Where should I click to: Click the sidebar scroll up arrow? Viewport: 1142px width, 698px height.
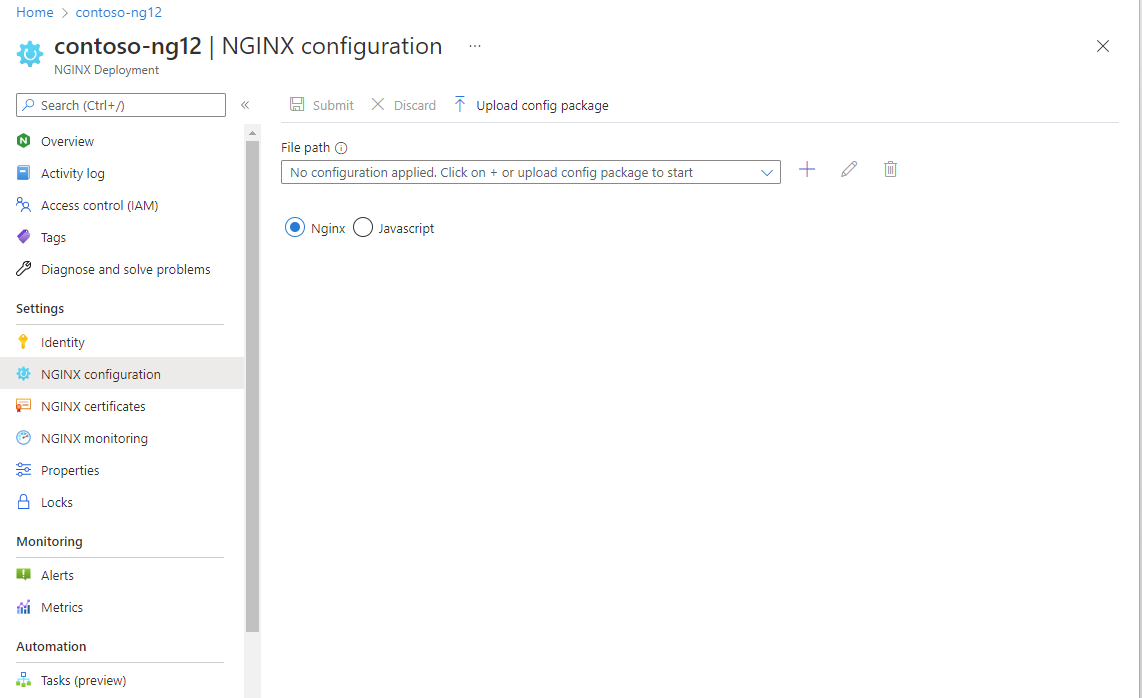[x=252, y=133]
